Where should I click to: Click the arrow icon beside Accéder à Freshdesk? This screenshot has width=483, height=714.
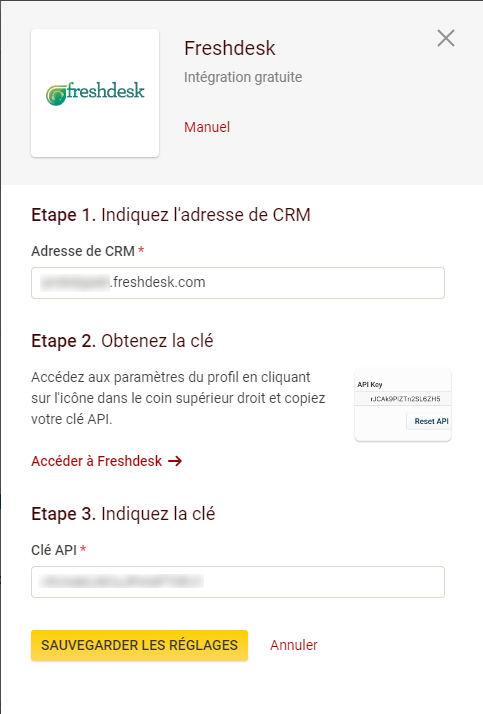(175, 461)
